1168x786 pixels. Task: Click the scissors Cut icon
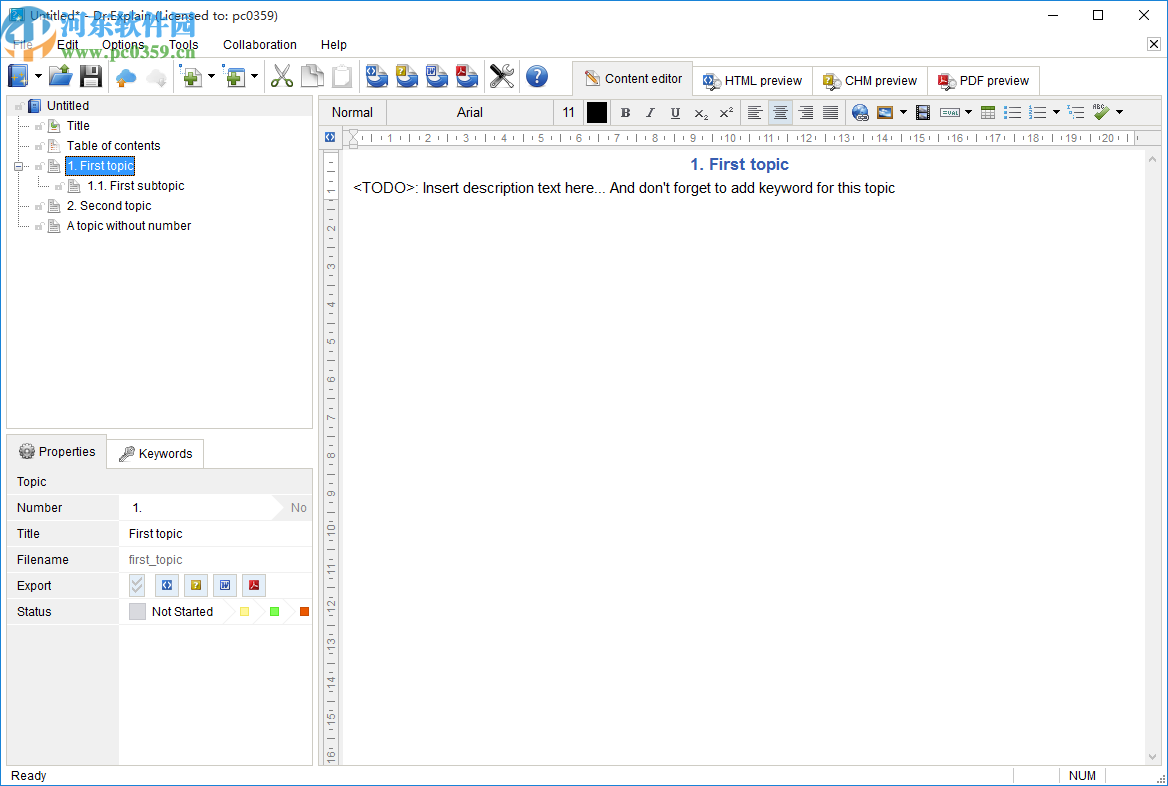(x=282, y=77)
